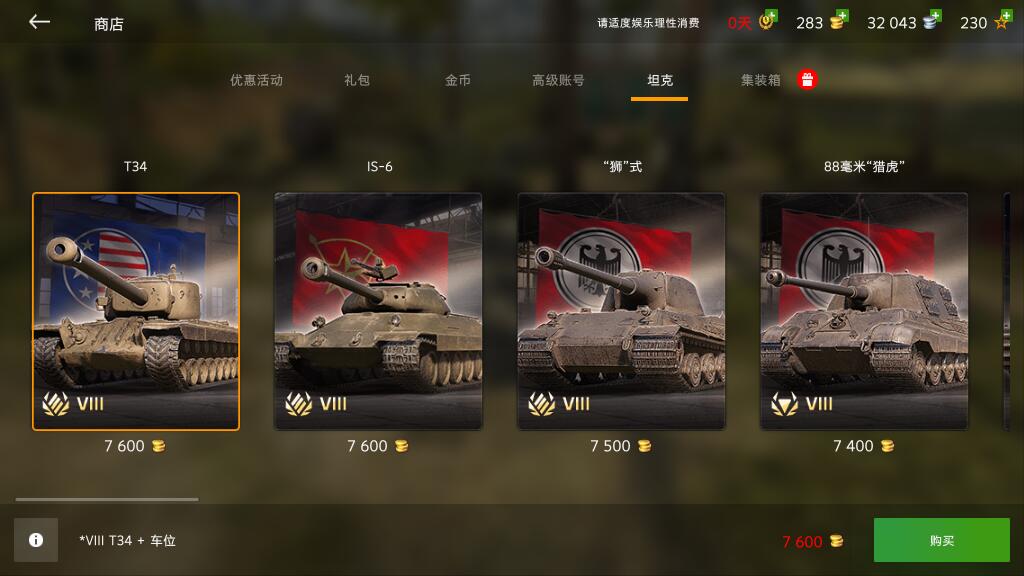Click the red gift icon beside 集装箱
Image resolution: width=1024 pixels, height=576 pixels.
click(807, 80)
